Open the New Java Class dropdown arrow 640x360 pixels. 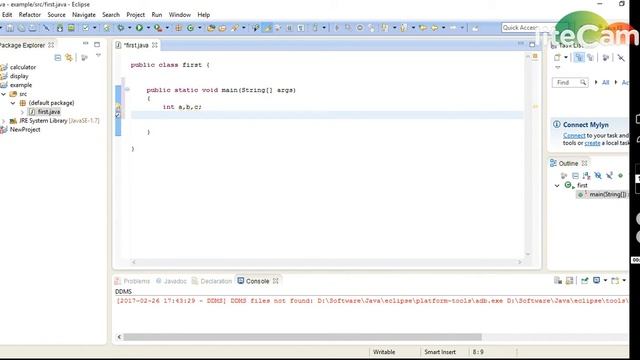tap(199, 28)
